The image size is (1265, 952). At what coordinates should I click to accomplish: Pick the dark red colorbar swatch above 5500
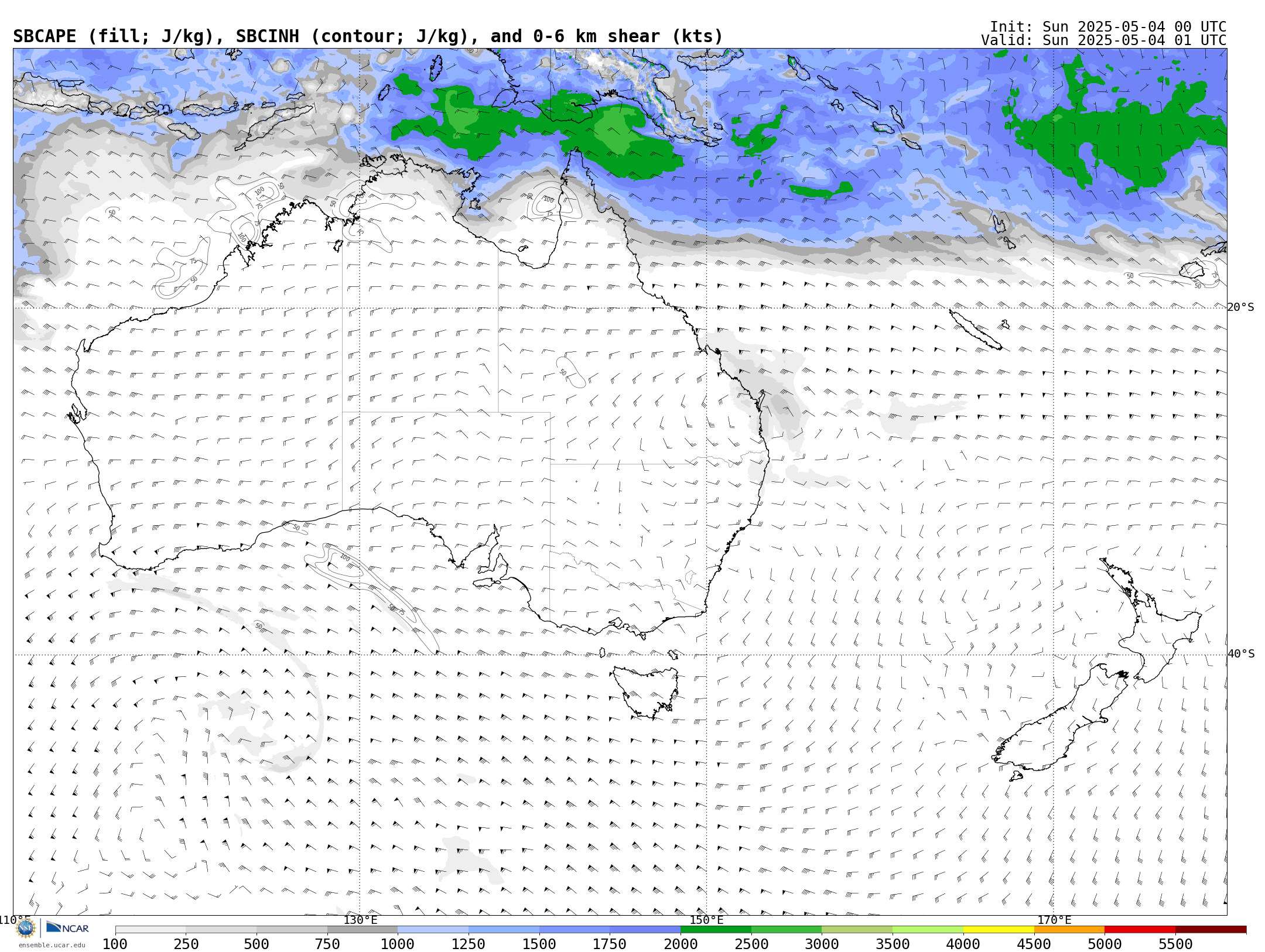1211,930
